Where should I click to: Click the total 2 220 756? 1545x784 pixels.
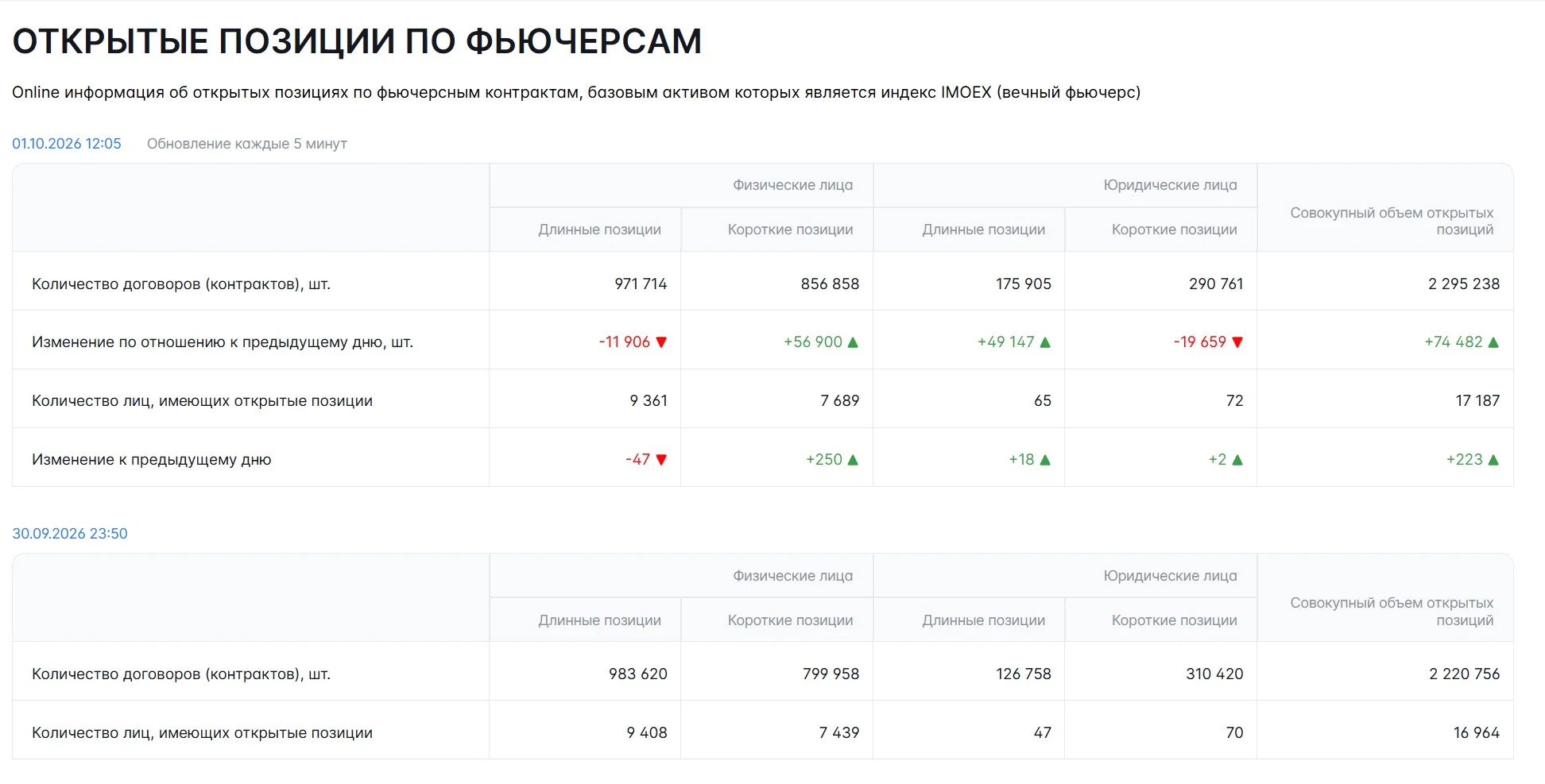(1465, 674)
